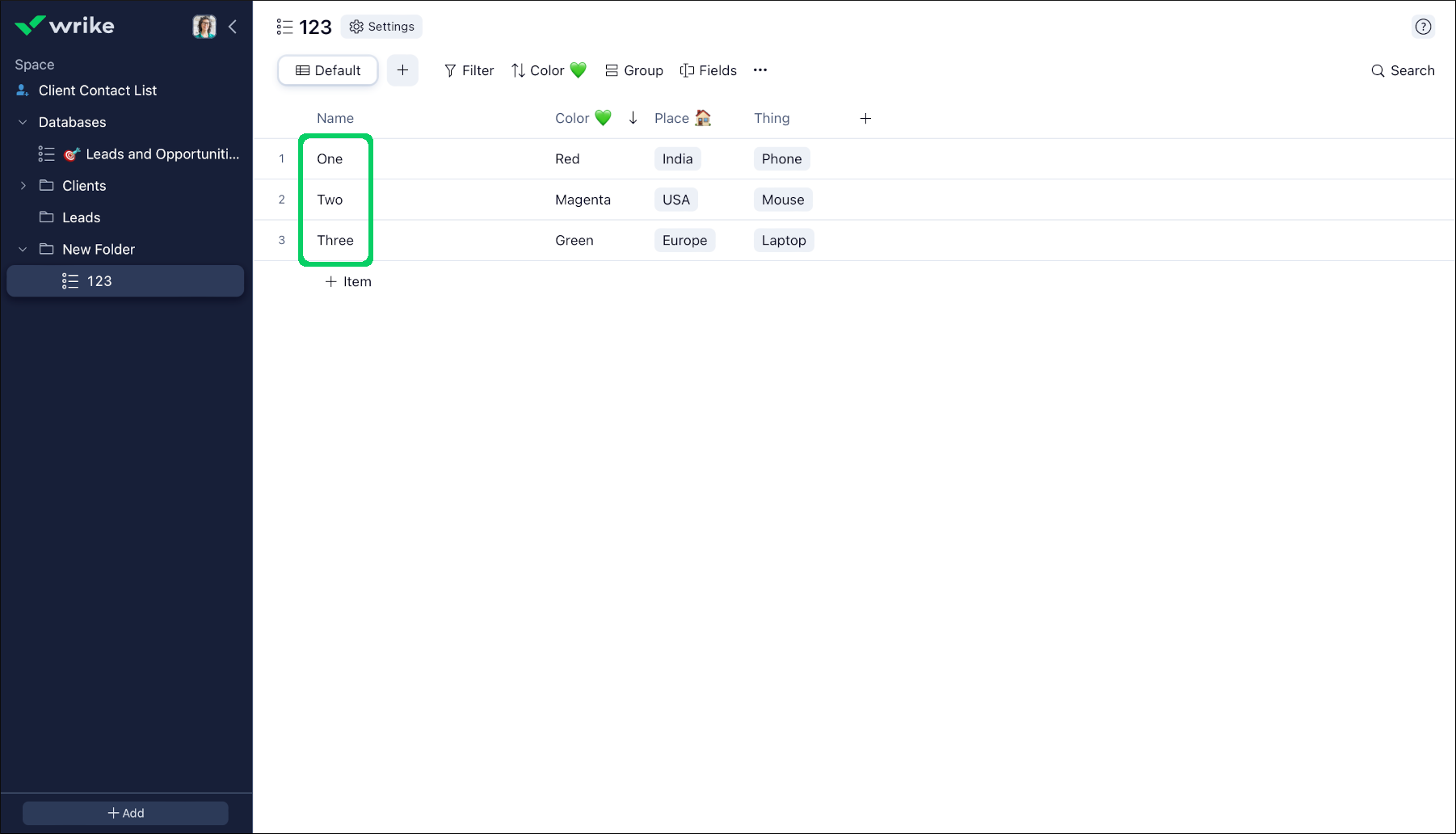Screen dimensions: 1456x834
Task: Select New Folder in the sidebar
Action: point(99,250)
